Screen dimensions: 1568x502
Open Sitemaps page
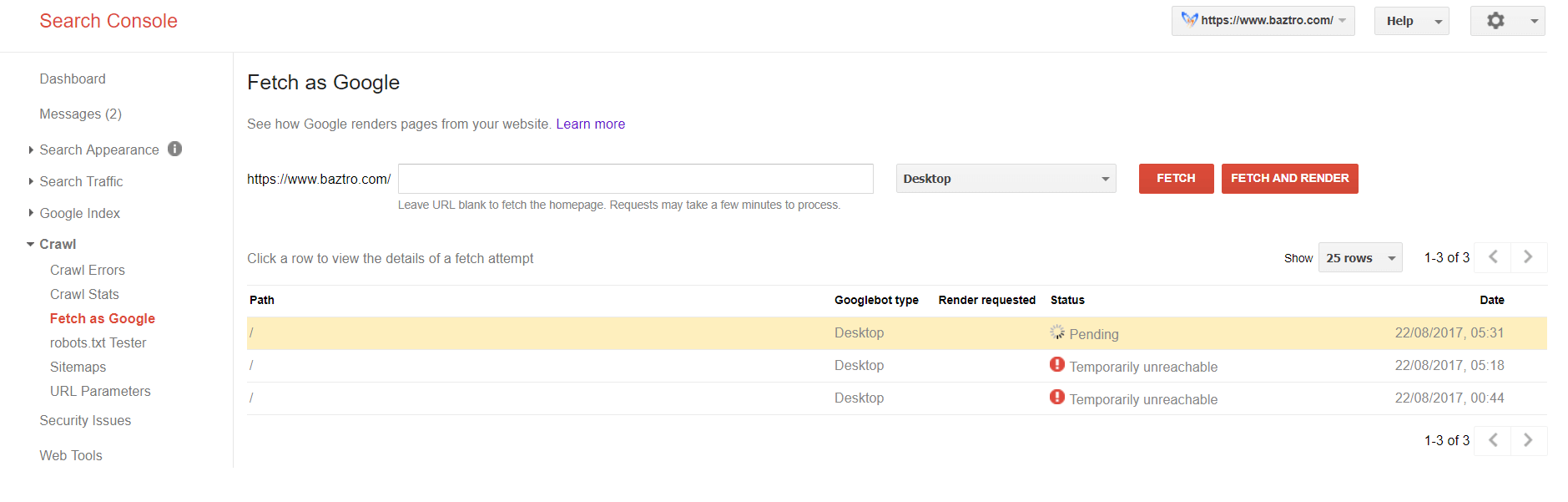click(78, 367)
